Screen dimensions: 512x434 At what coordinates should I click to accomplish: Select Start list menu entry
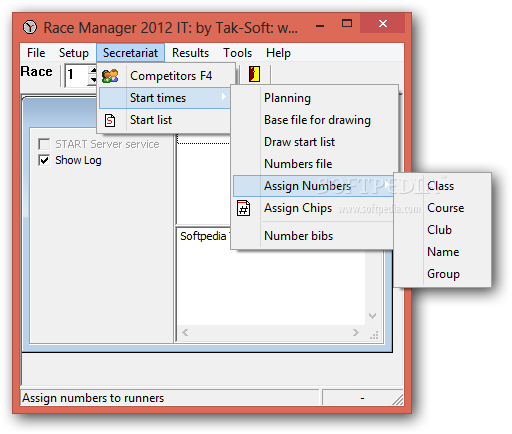(165, 120)
